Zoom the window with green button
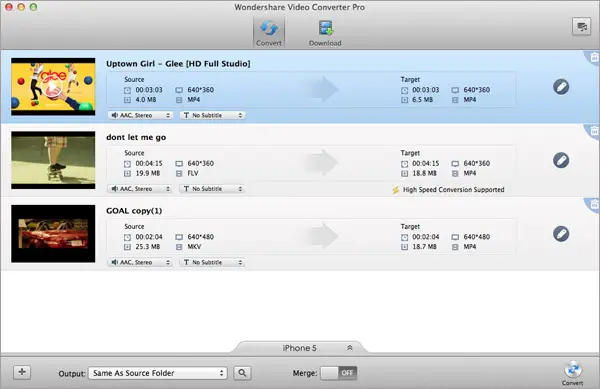600x389 pixels. coord(33,7)
